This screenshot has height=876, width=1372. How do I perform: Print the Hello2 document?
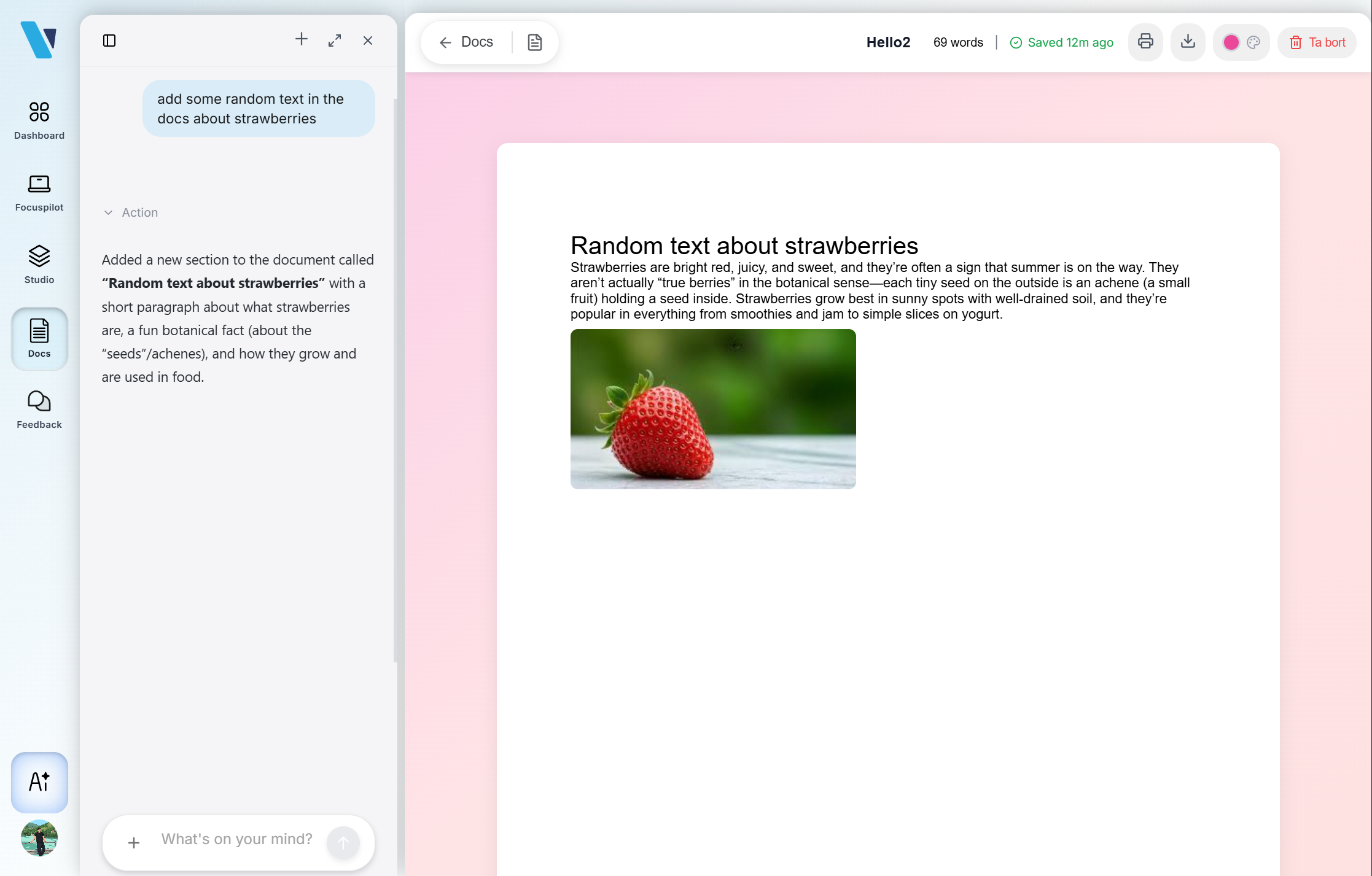(1145, 42)
